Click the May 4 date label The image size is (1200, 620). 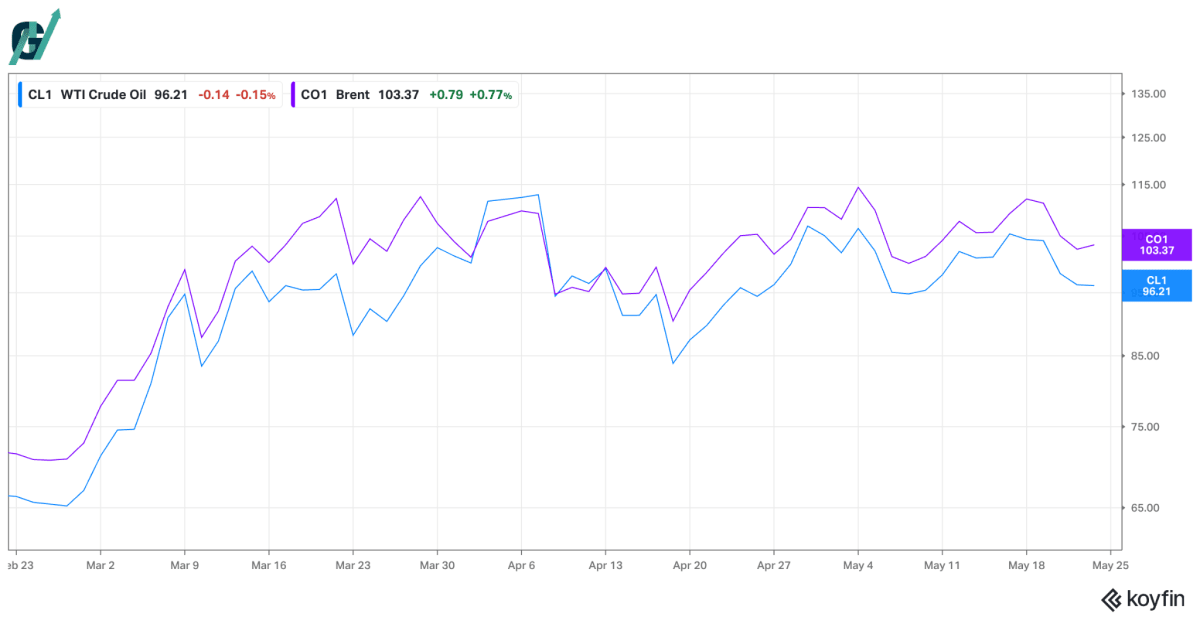[x=858, y=565]
